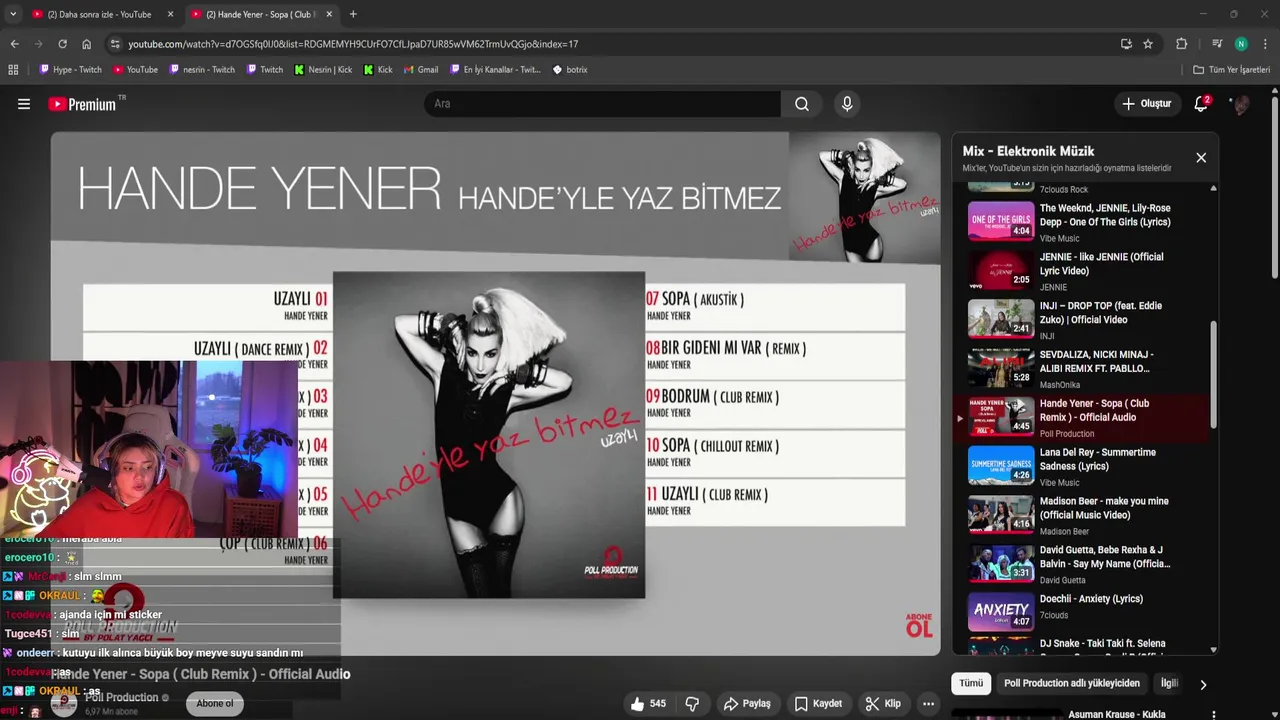The height and width of the screenshot is (720, 1280).
Task: Close the Mix - Elektronik Müzik panel
Action: pyautogui.click(x=1201, y=158)
